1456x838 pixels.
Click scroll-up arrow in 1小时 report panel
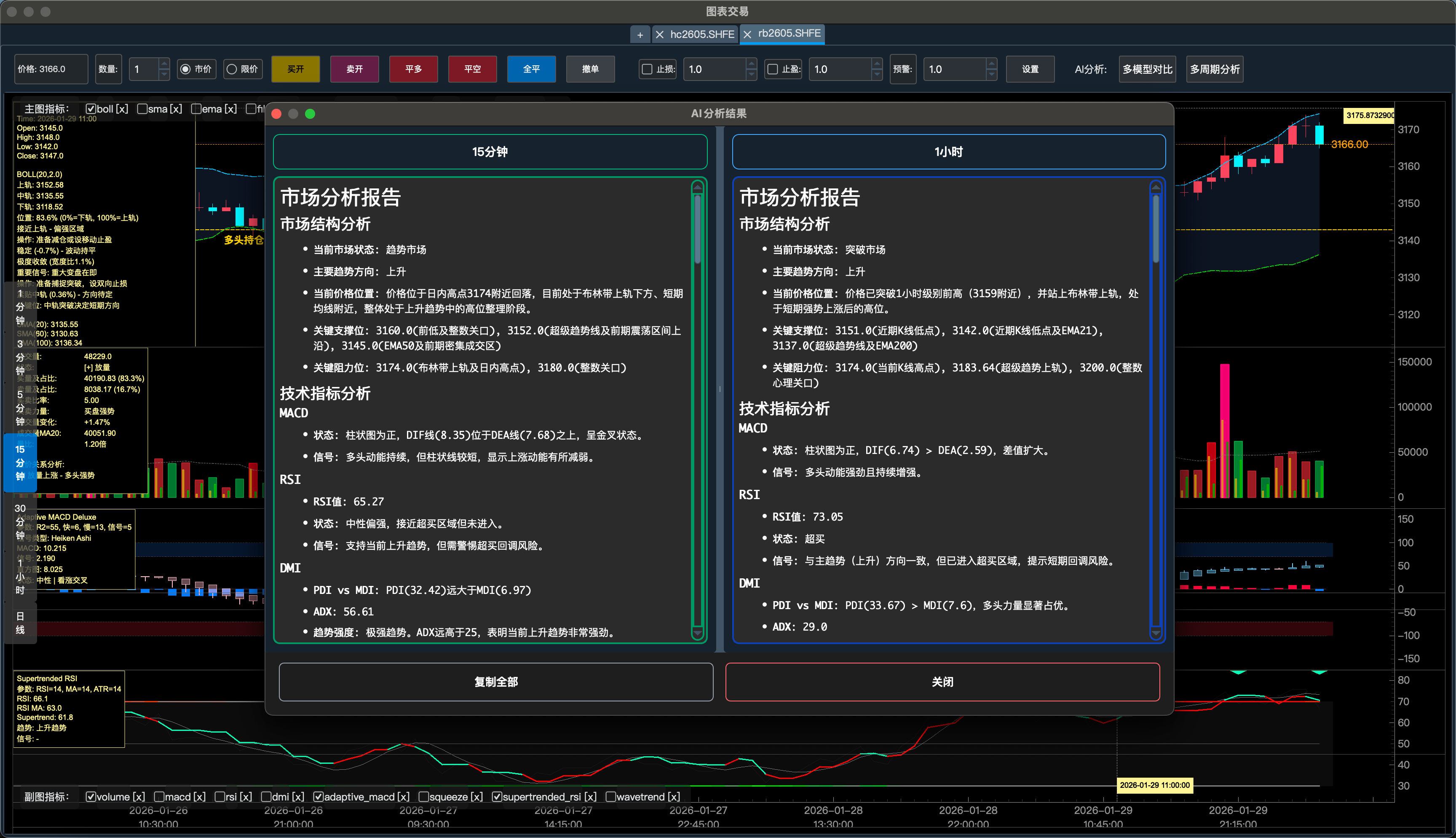[1156, 188]
